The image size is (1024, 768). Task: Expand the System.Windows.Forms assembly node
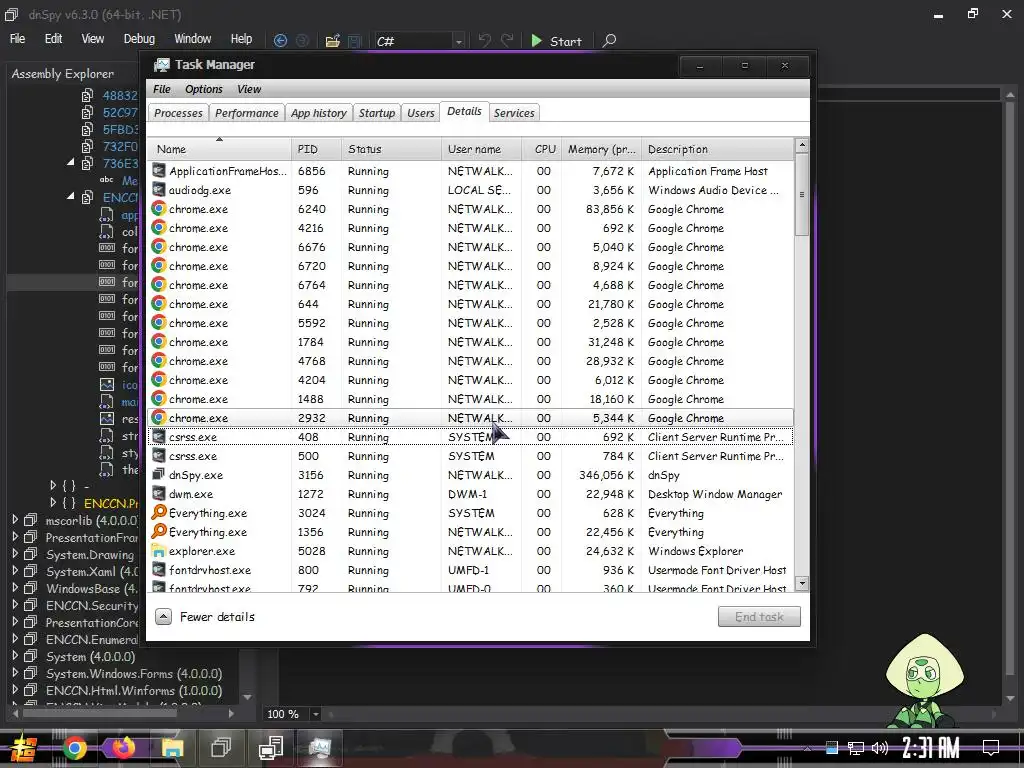(15, 673)
